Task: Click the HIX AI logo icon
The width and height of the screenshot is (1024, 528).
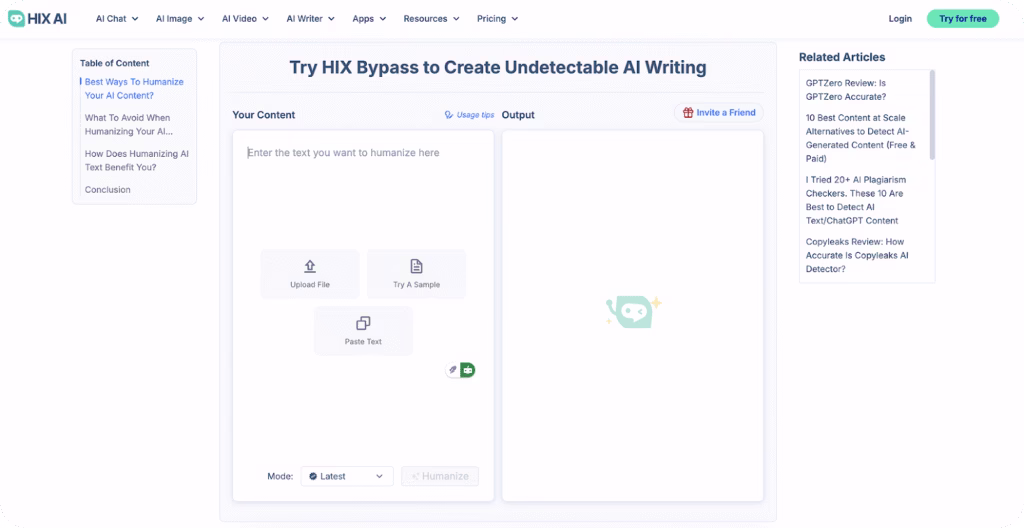Action: 16,19
